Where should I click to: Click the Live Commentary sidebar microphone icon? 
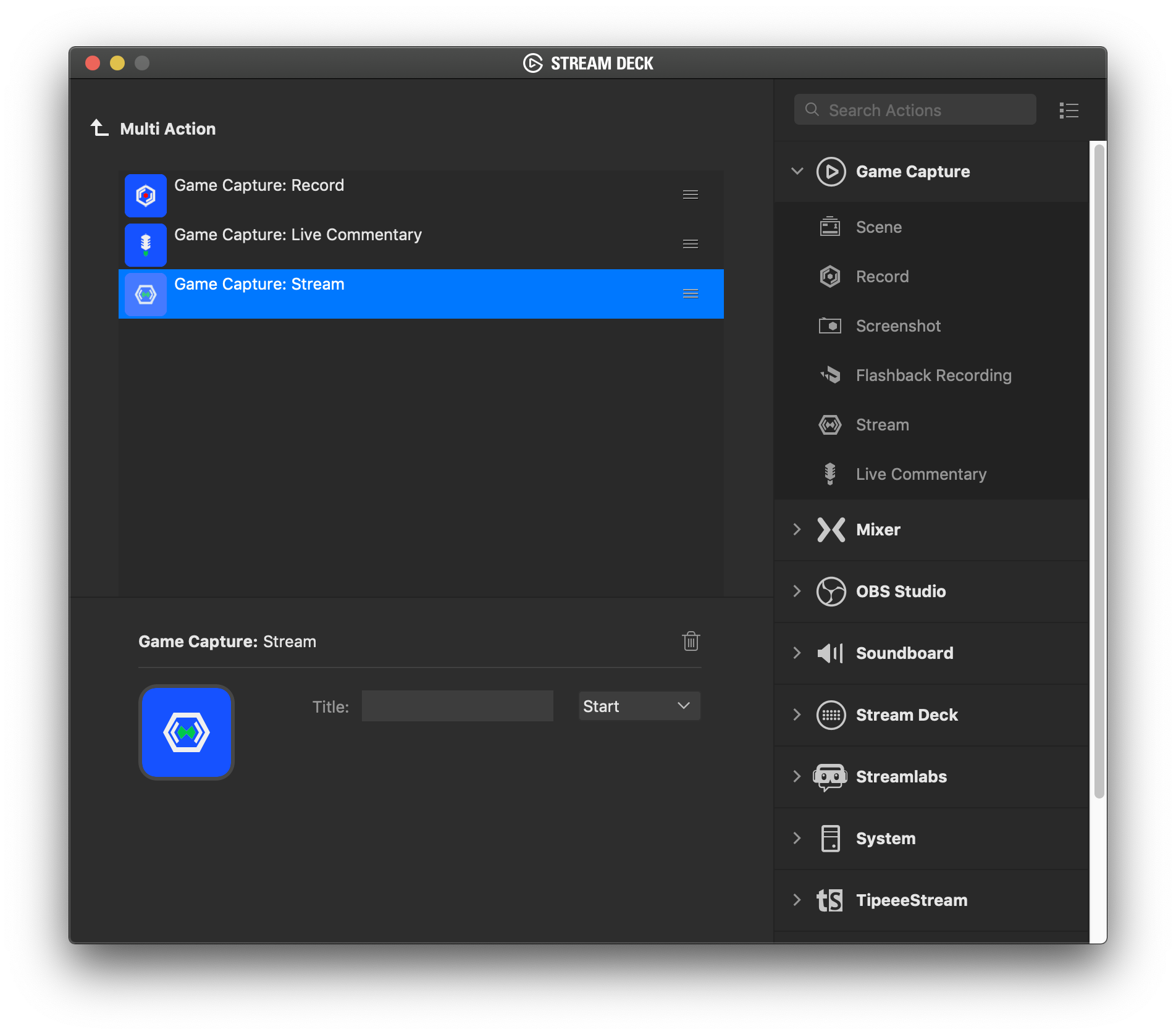(830, 474)
